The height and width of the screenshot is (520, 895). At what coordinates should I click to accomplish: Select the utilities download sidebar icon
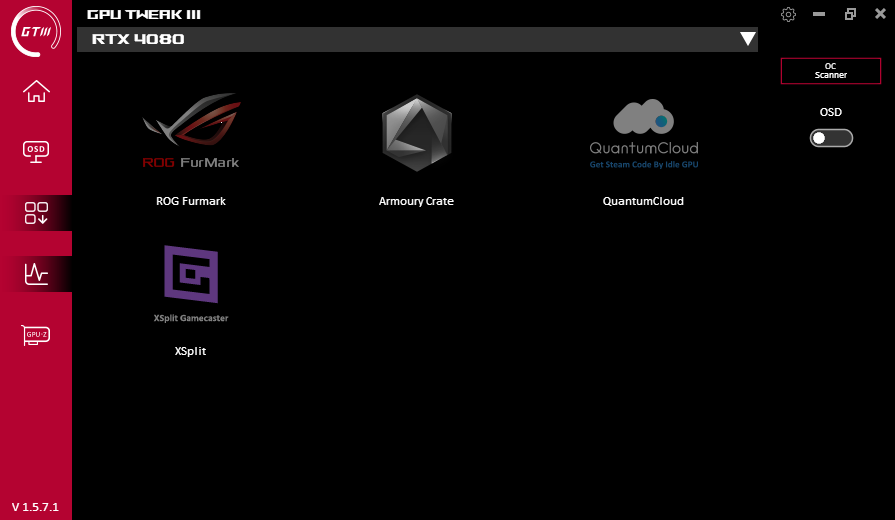click(x=36, y=213)
